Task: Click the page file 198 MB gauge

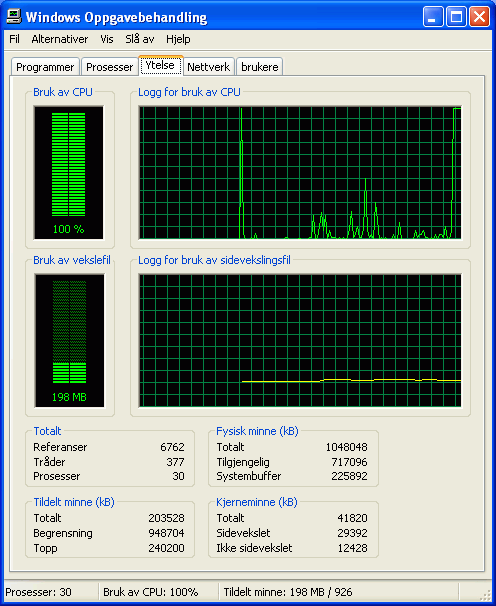Action: (69, 340)
